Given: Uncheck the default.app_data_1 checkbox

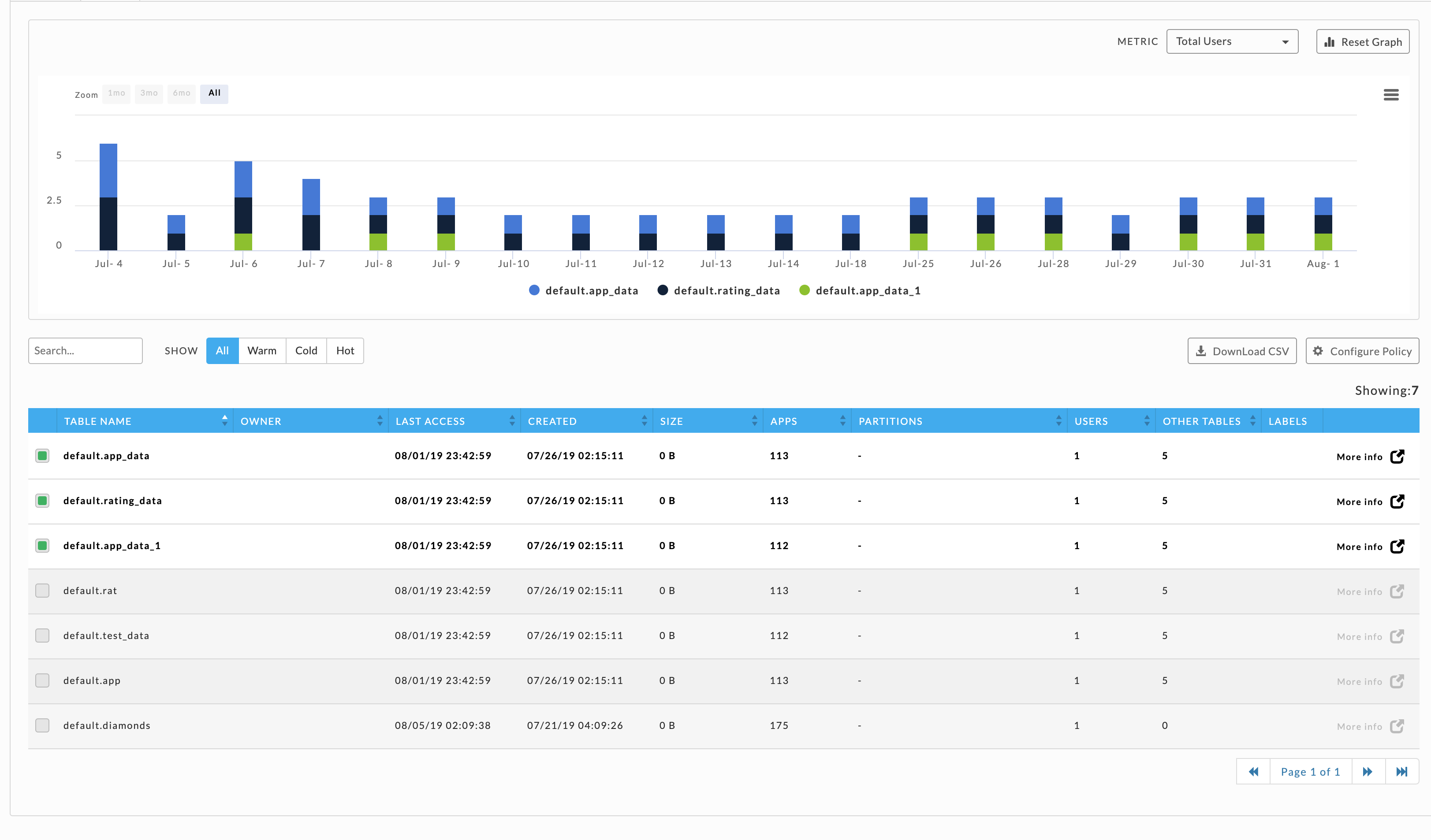Looking at the screenshot, I should 42,546.
